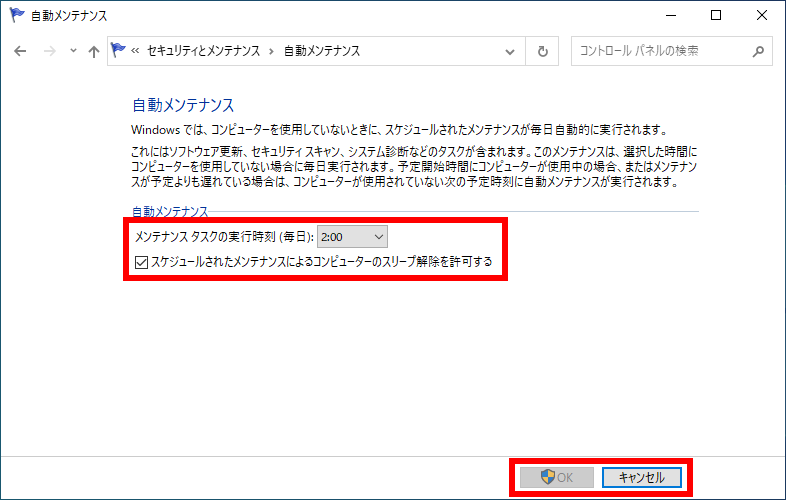This screenshot has height=500, width=786.
Task: Open the maintenance time dropdown showing 2:00
Action: coord(352,236)
